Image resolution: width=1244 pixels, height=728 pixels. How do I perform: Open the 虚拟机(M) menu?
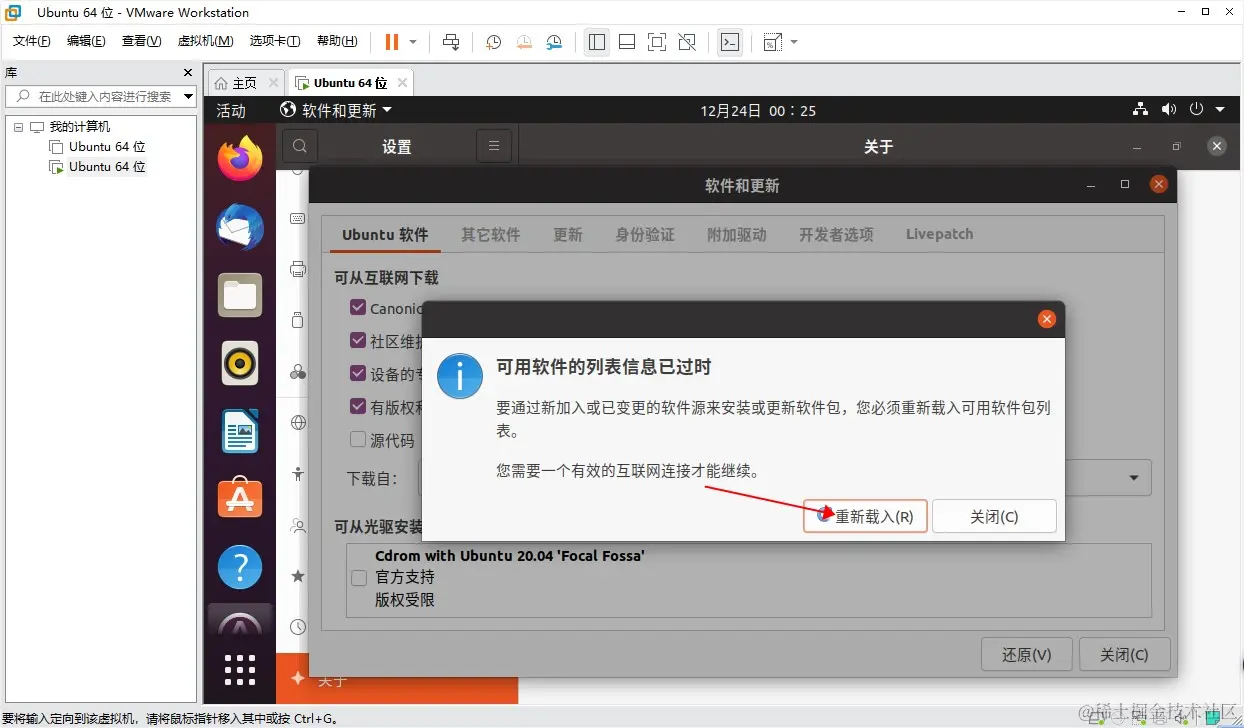(x=205, y=41)
